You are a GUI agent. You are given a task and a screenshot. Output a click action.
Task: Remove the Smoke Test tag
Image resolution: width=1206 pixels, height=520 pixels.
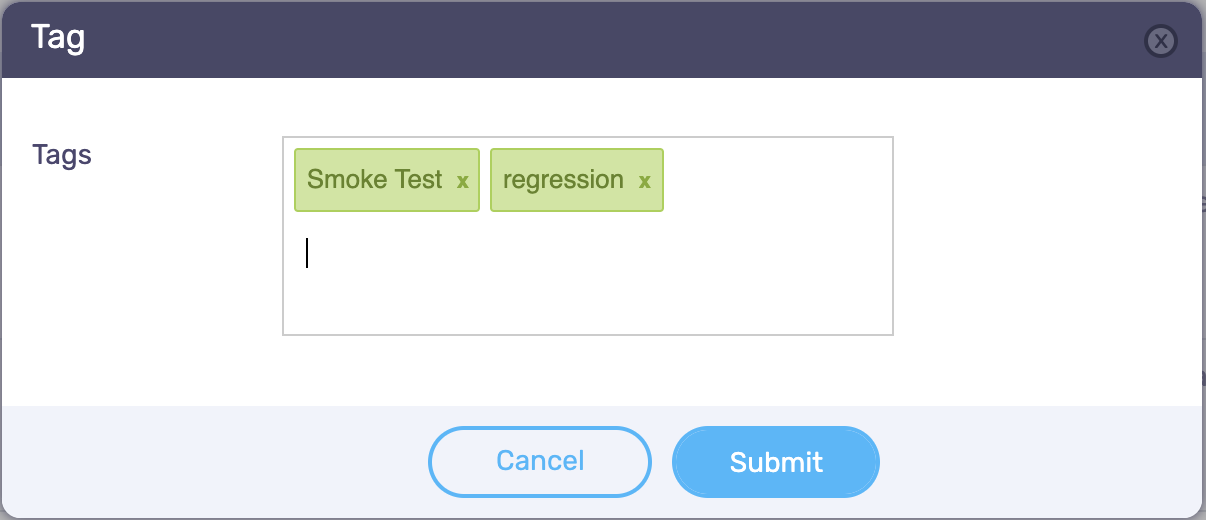463,181
